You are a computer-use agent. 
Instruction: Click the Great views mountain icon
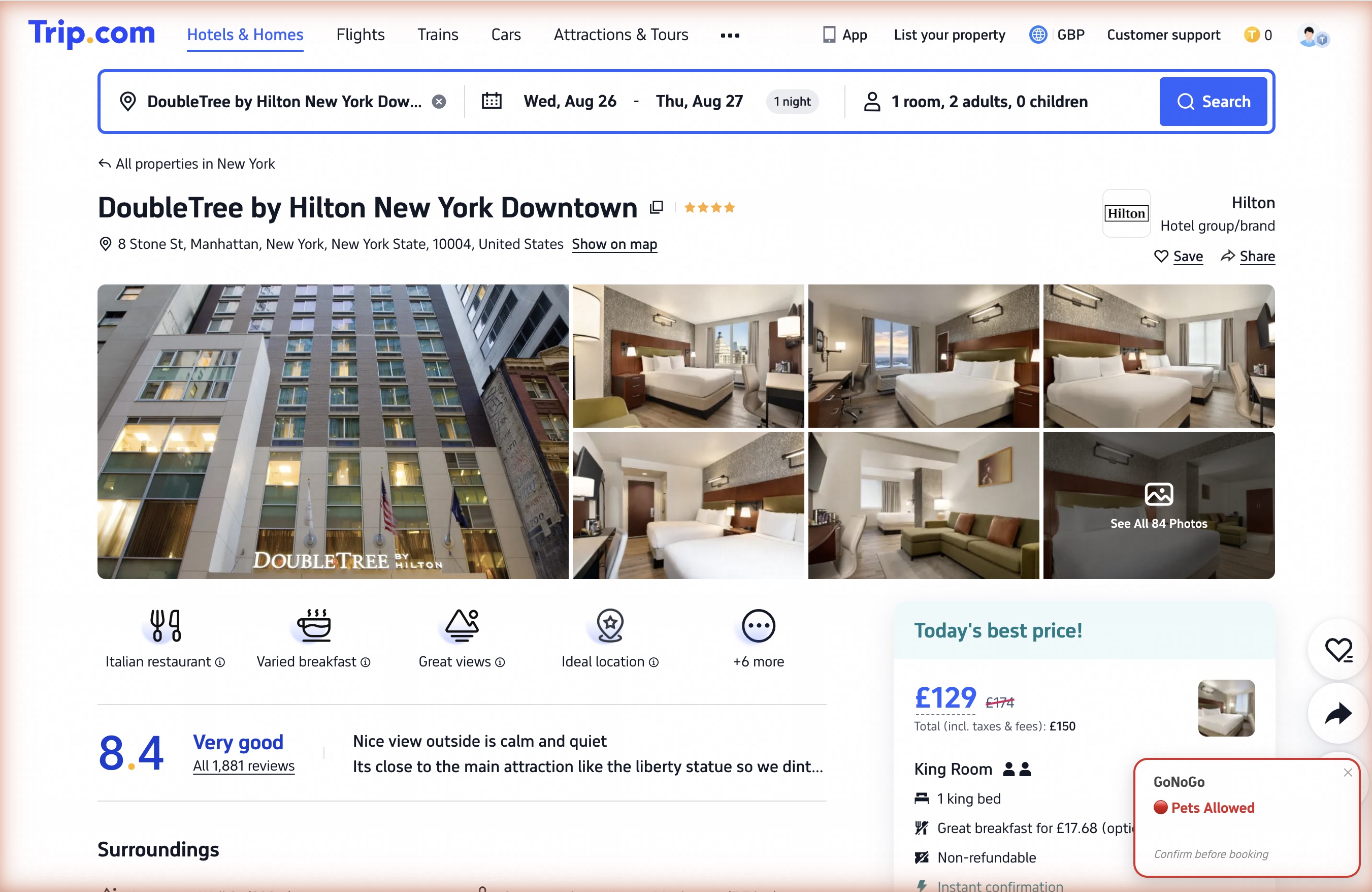(x=463, y=626)
